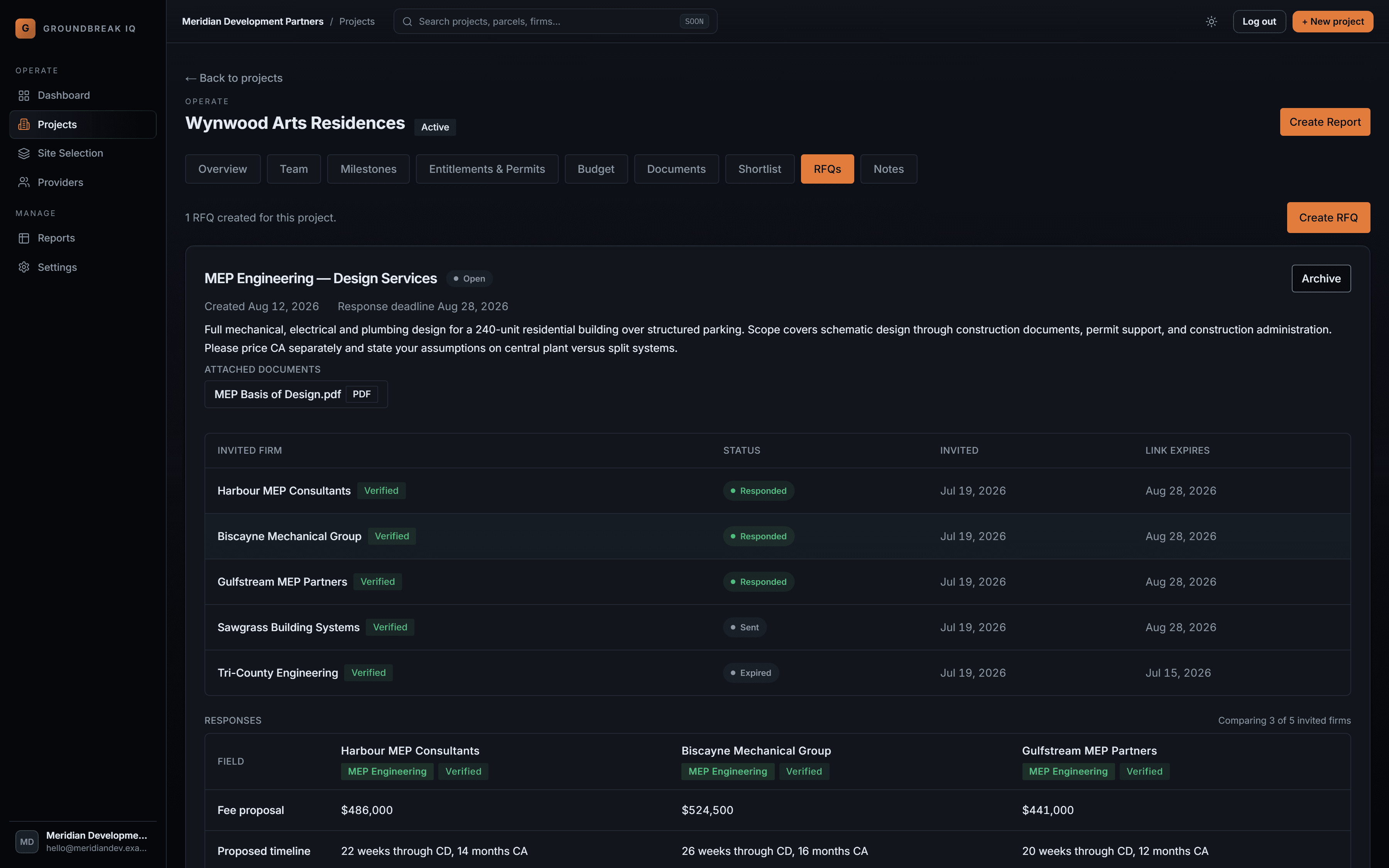
Task: Click "Comparing 3 of 5 invited firms" text
Action: [x=1284, y=721]
